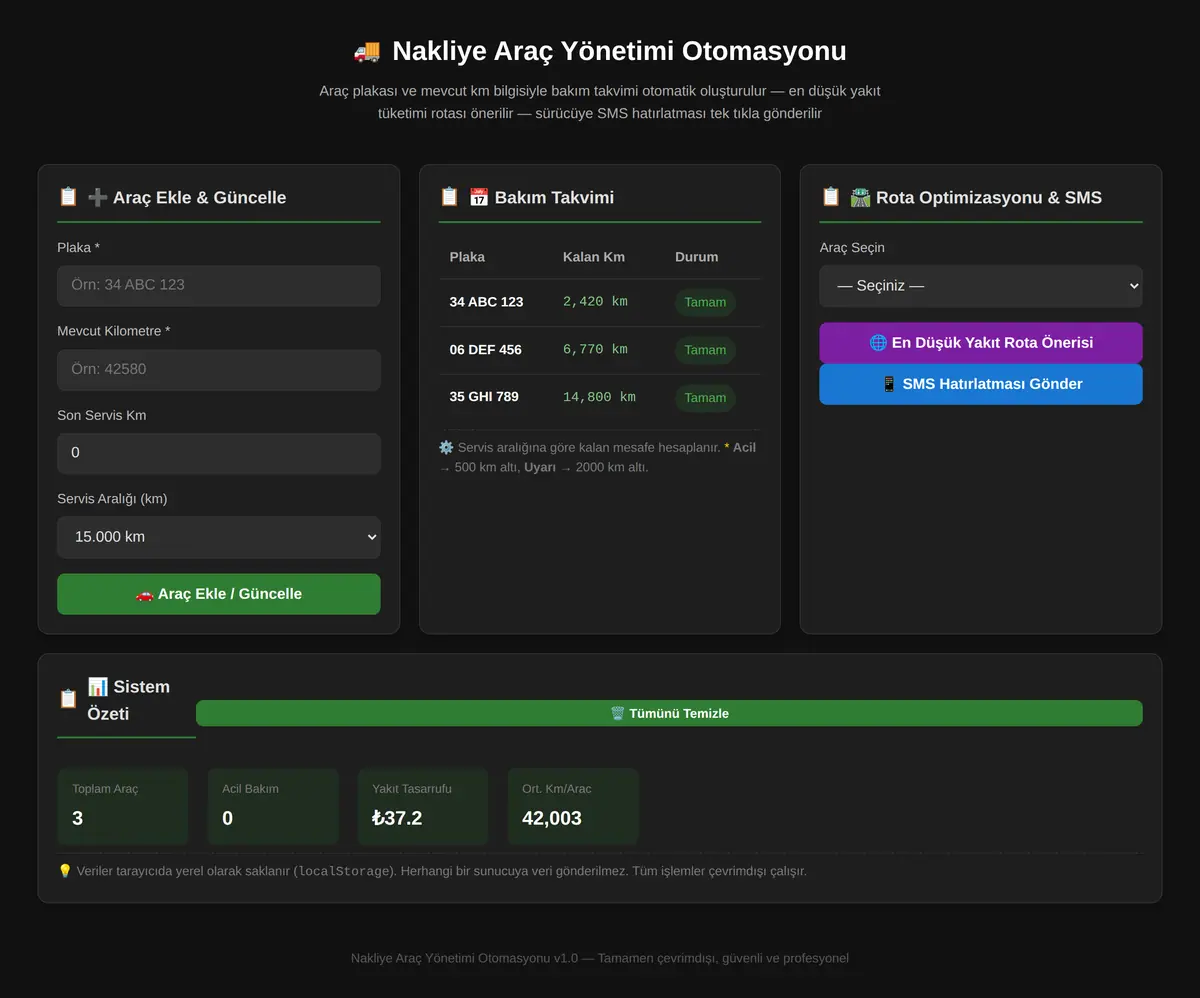1200x998 pixels.
Task: Select plate 34 ABC 123 in the table
Action: (x=486, y=302)
